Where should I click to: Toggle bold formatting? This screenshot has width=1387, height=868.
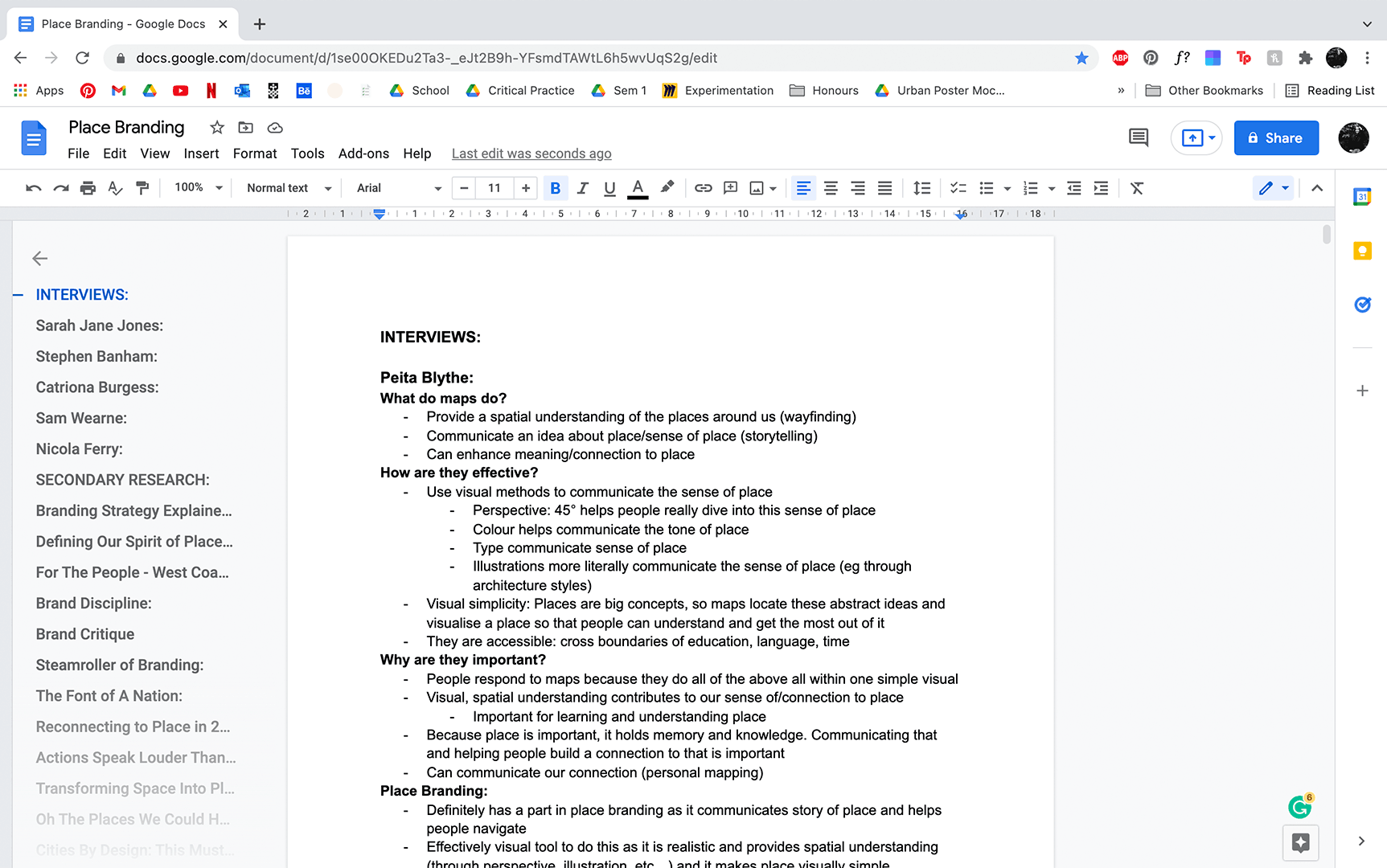555,188
